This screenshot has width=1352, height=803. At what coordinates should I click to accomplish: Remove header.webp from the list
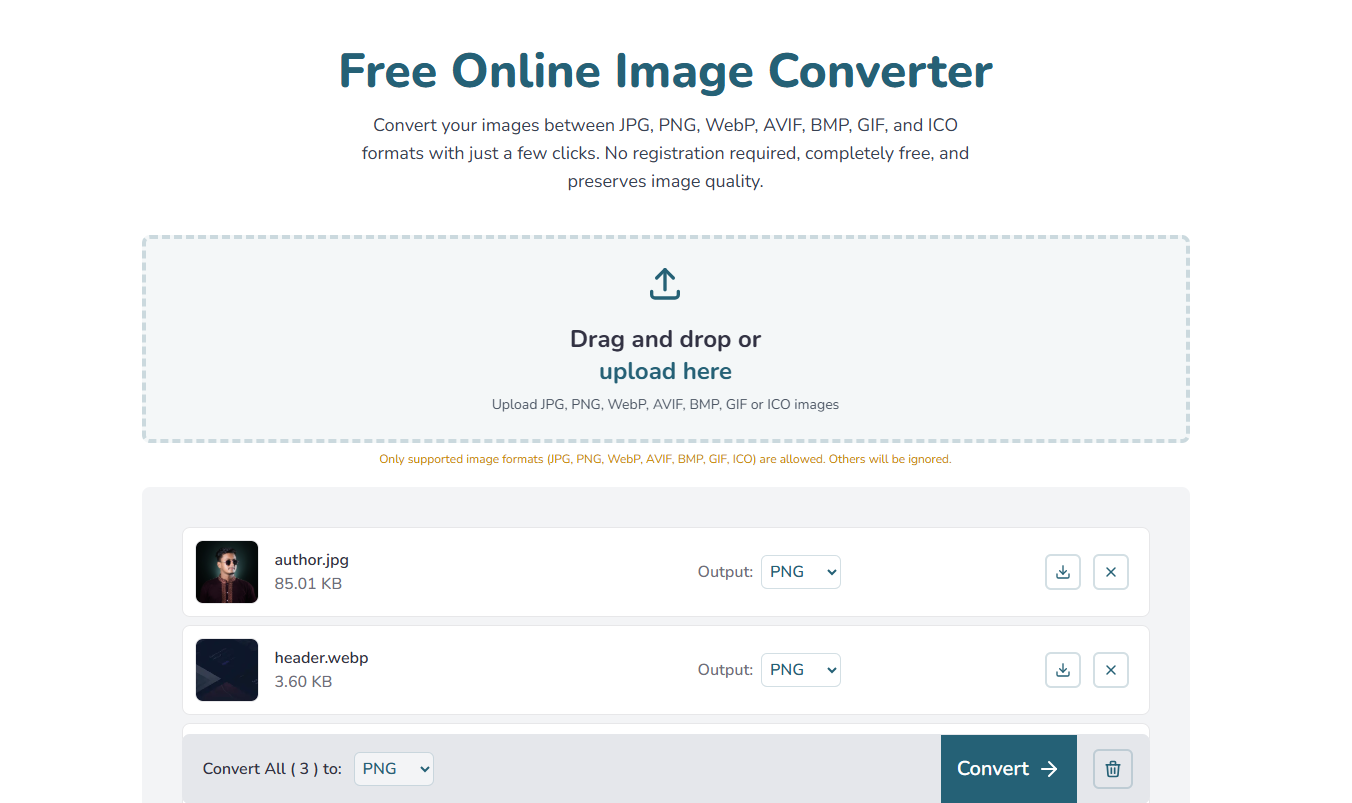pyautogui.click(x=1111, y=669)
